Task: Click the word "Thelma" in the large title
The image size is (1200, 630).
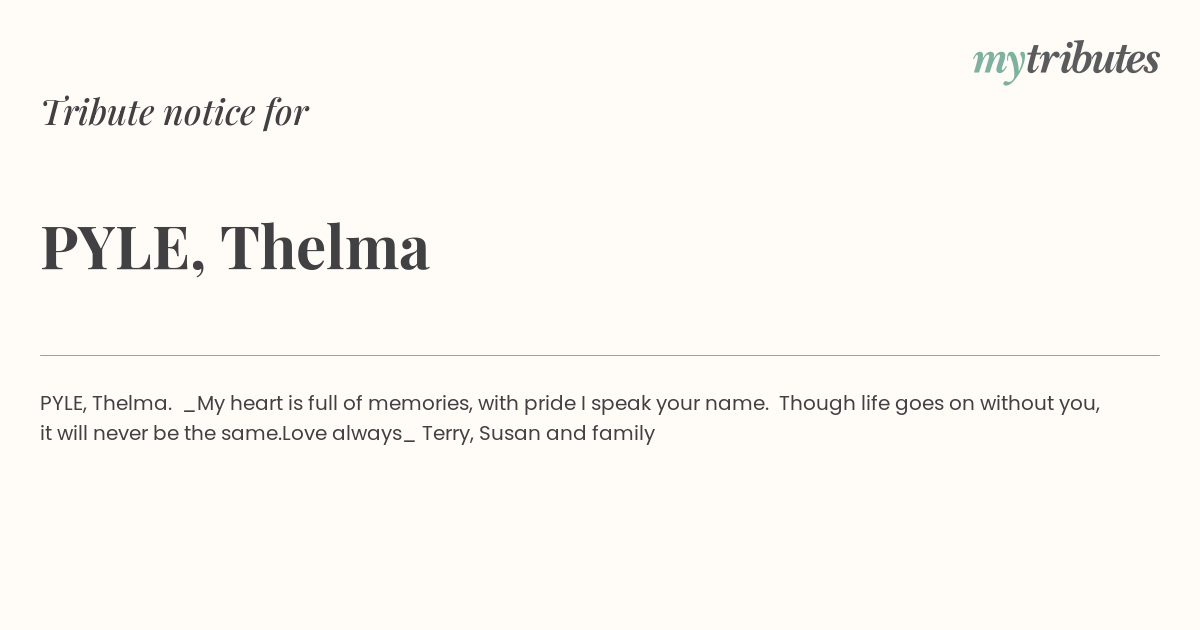Action: pyautogui.click(x=325, y=247)
